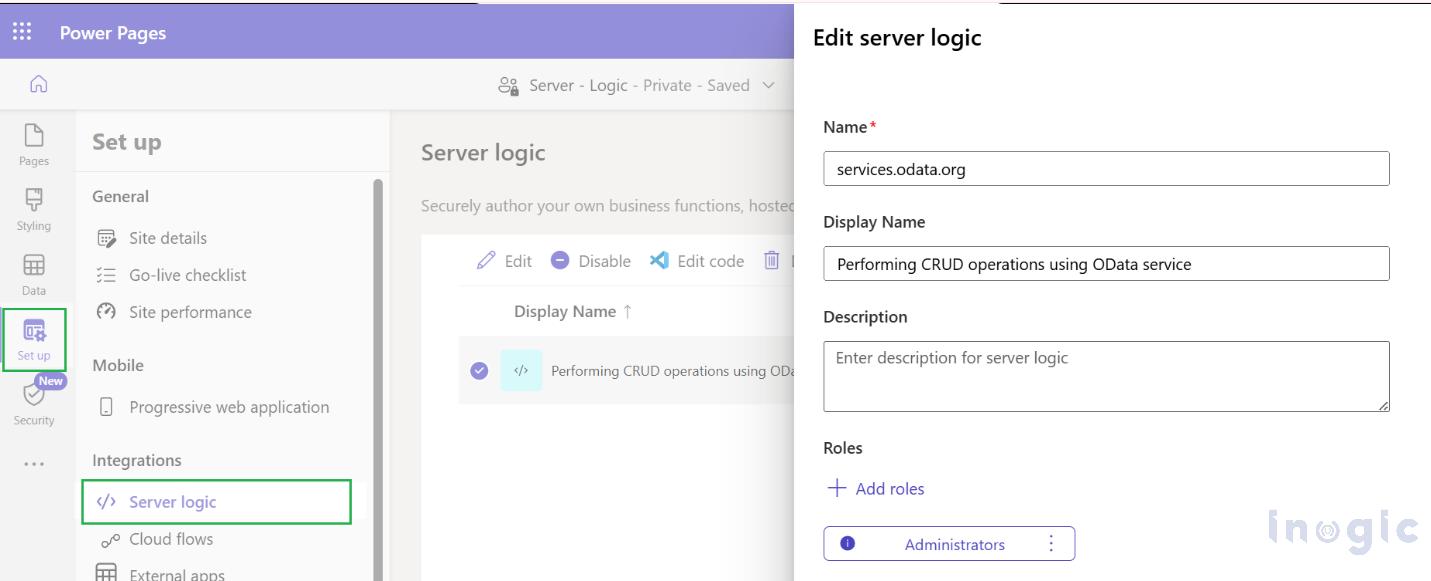Image resolution: width=1431 pixels, height=581 pixels.
Task: Open the app launcher waffle icon
Action: (x=21, y=33)
